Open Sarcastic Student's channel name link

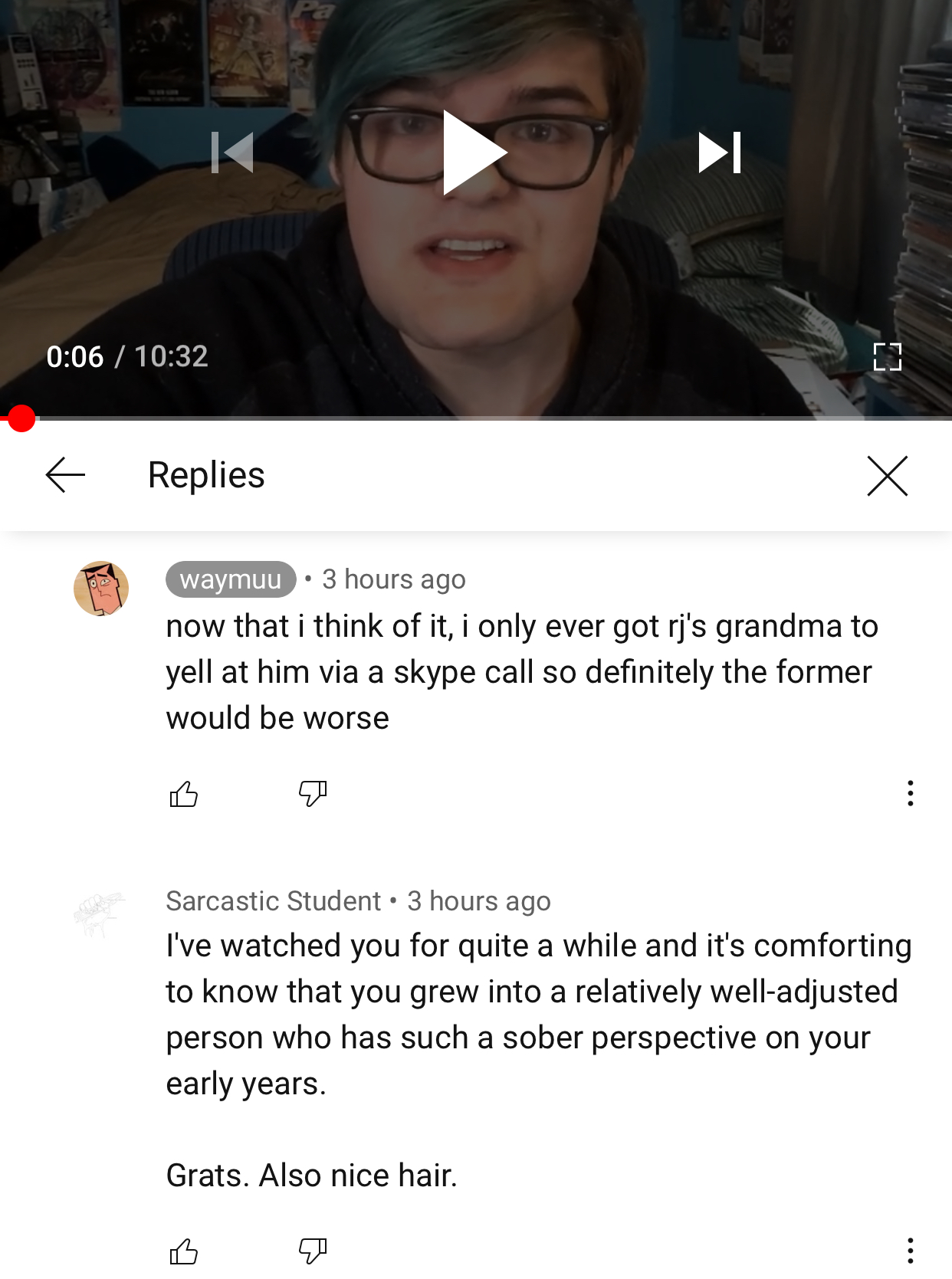coord(274,901)
